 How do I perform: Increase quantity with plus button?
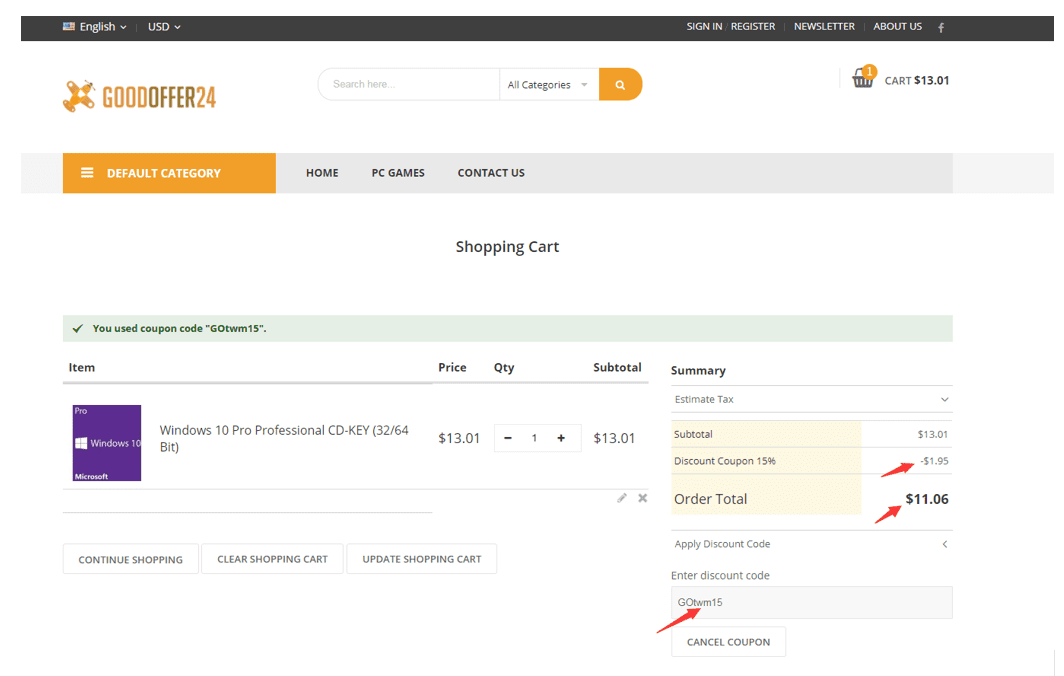[x=561, y=438]
